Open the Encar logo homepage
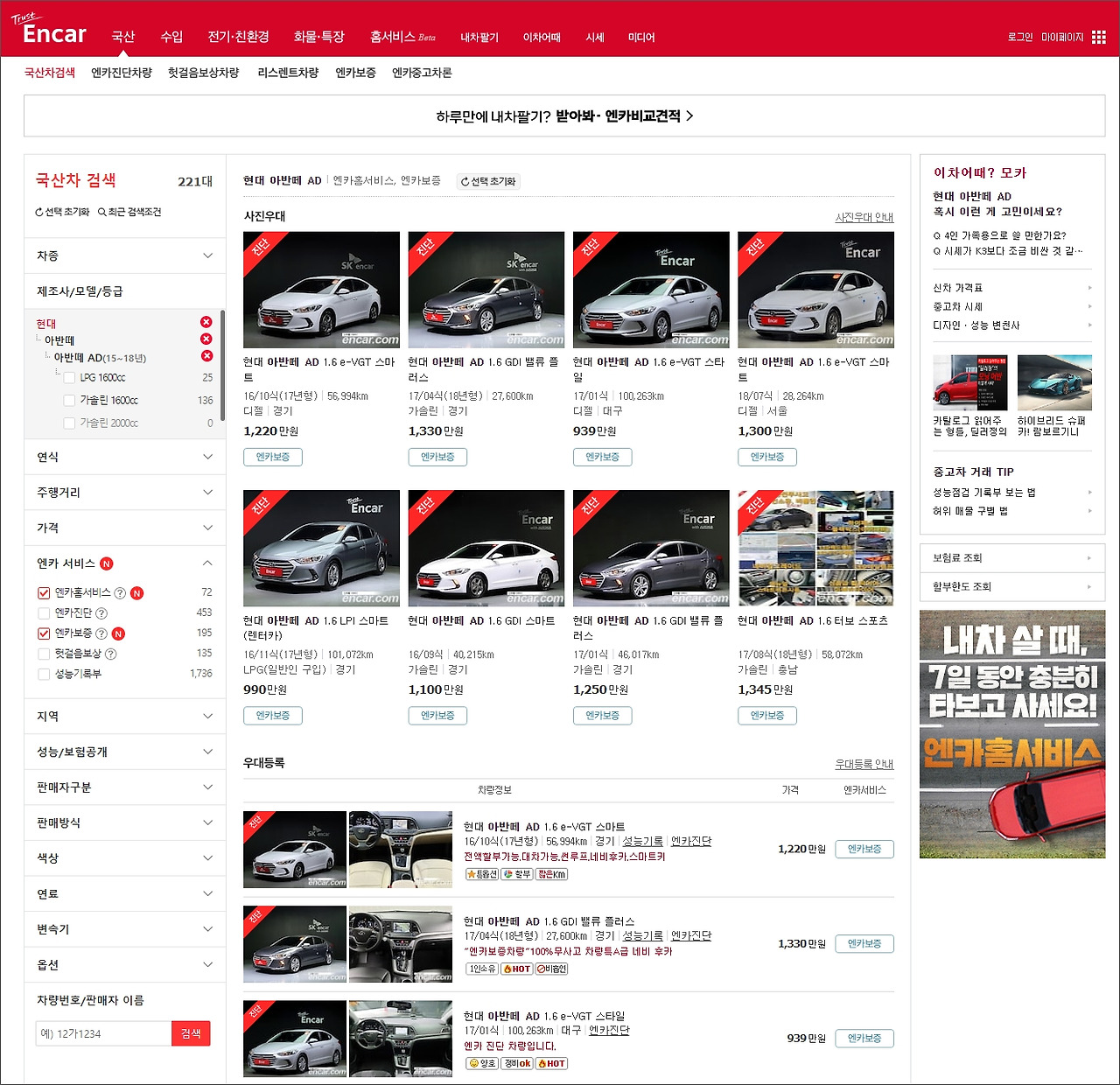The height and width of the screenshot is (1085, 1120). [x=49, y=30]
